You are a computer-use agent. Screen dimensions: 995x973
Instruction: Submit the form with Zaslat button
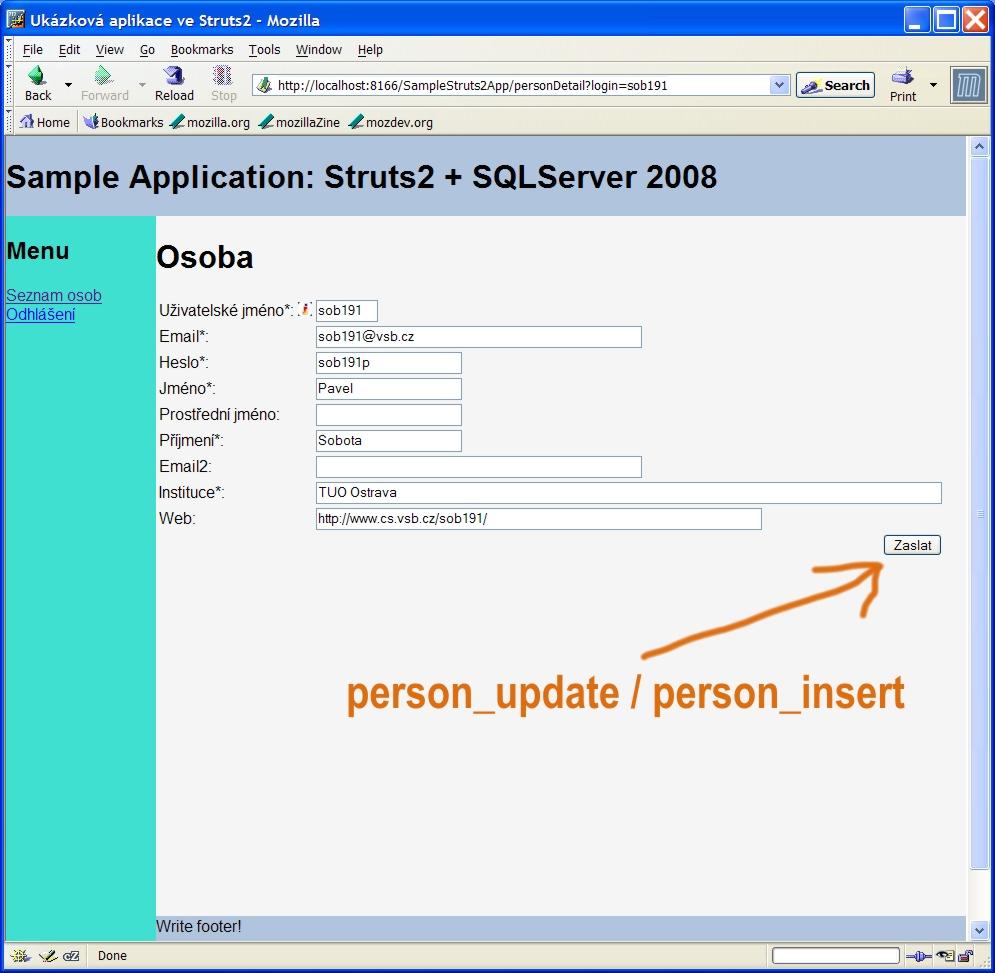[912, 545]
